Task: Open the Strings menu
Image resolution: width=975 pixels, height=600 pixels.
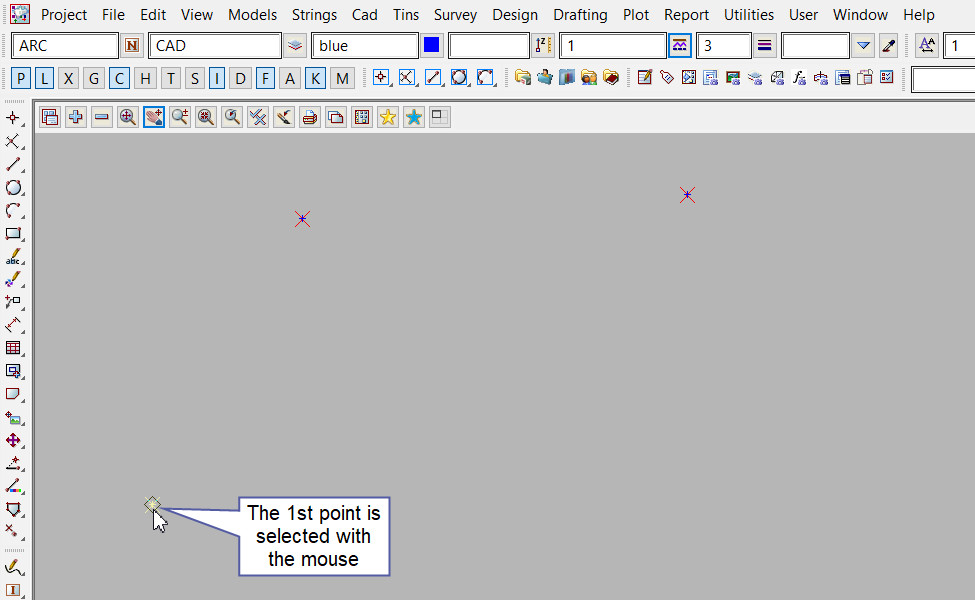Action: (314, 15)
